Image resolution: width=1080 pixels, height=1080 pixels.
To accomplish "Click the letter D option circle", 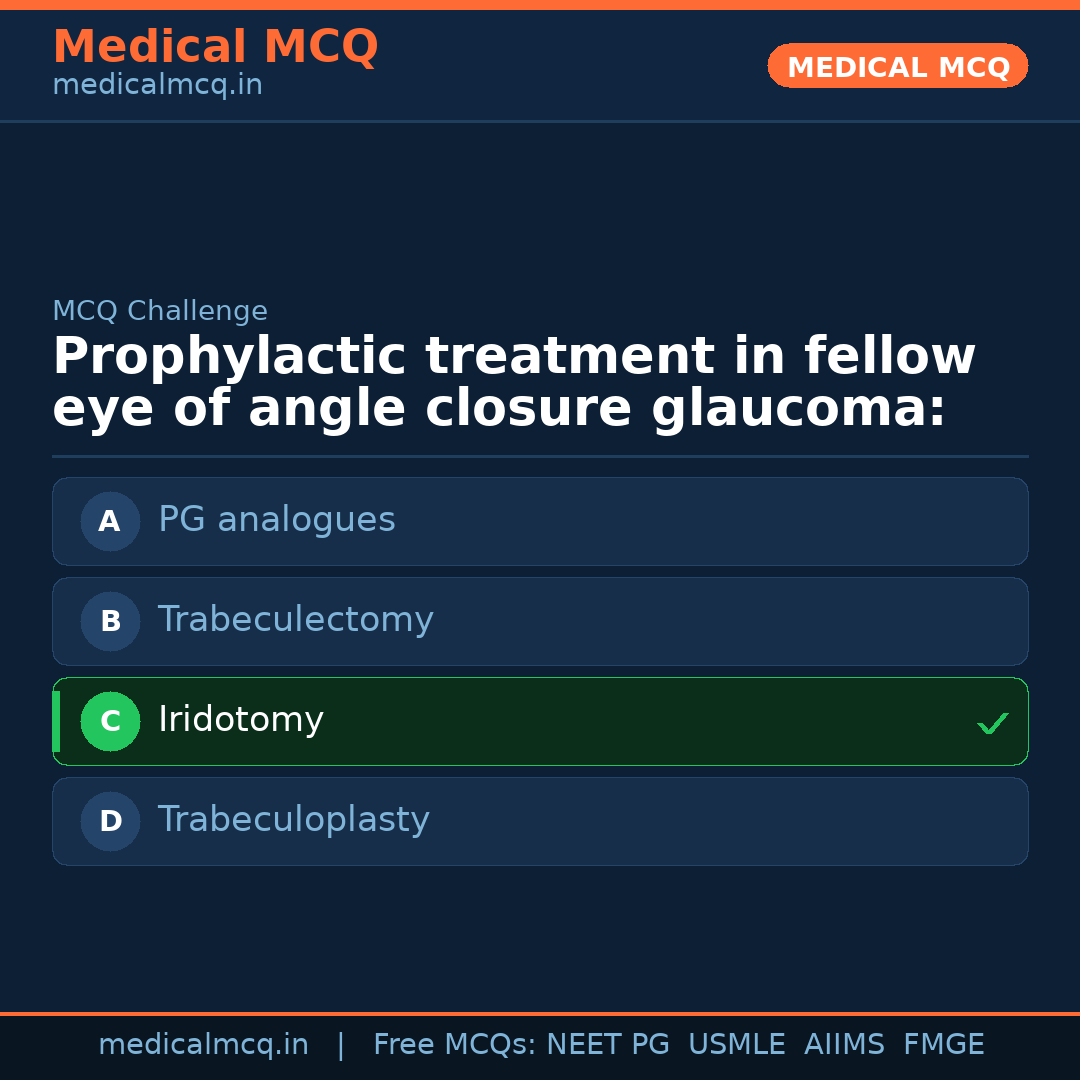I will click(x=110, y=821).
